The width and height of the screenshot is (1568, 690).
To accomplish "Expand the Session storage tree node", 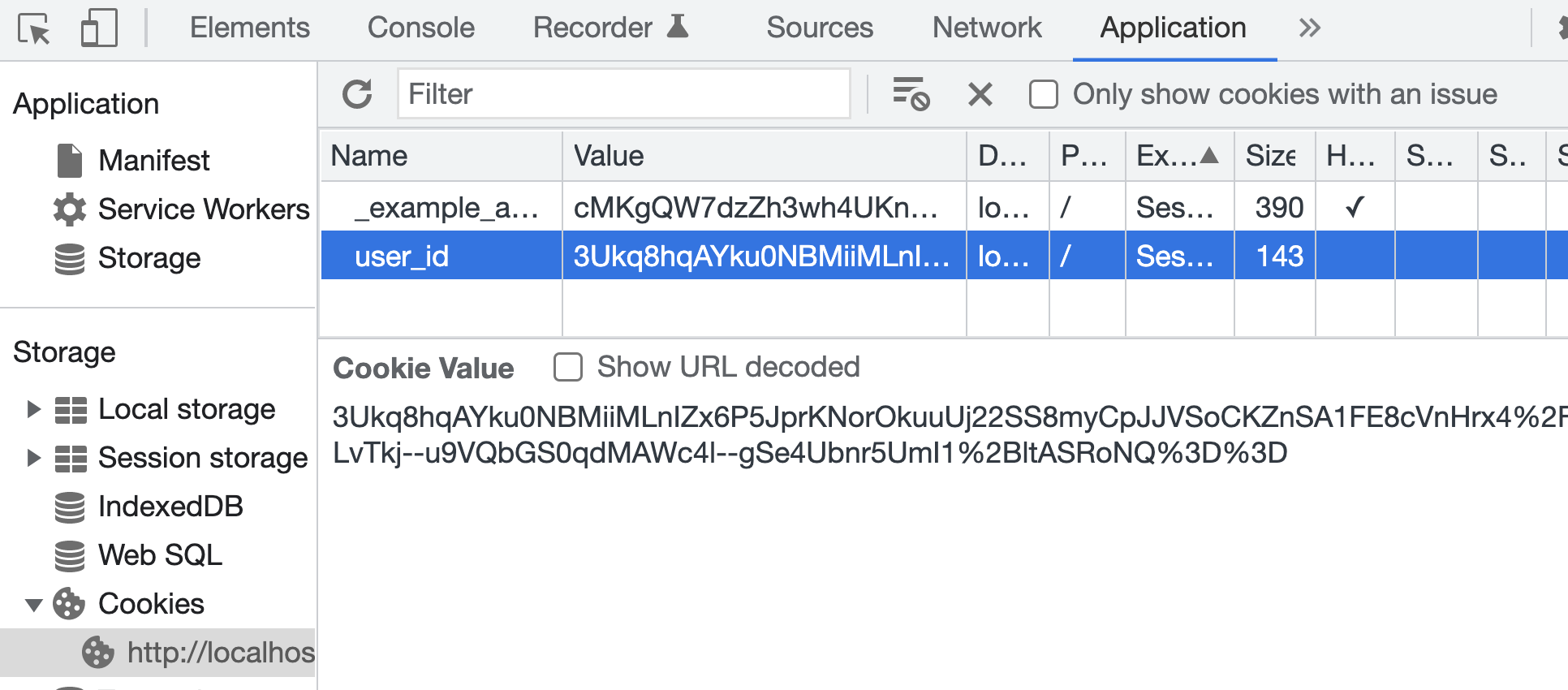I will tap(33, 458).
